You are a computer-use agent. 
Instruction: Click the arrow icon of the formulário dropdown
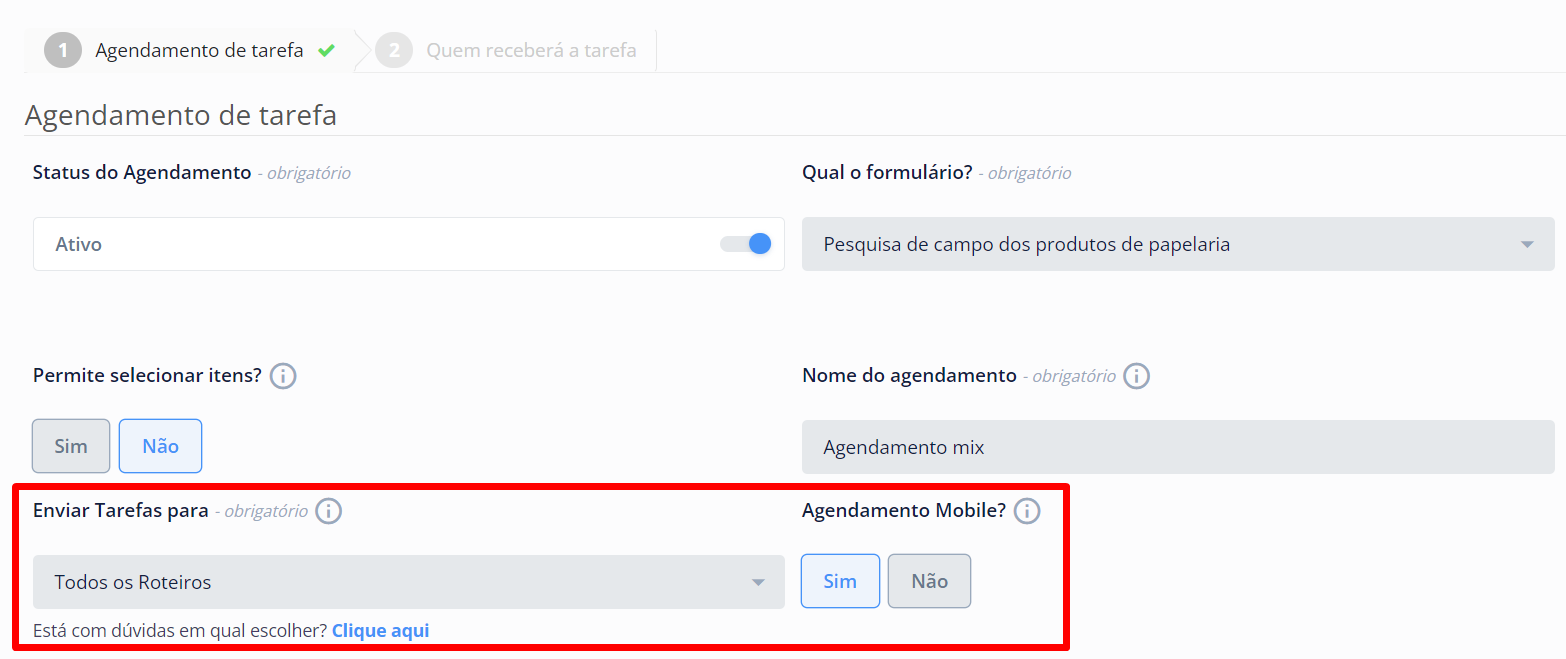pyautogui.click(x=1526, y=244)
